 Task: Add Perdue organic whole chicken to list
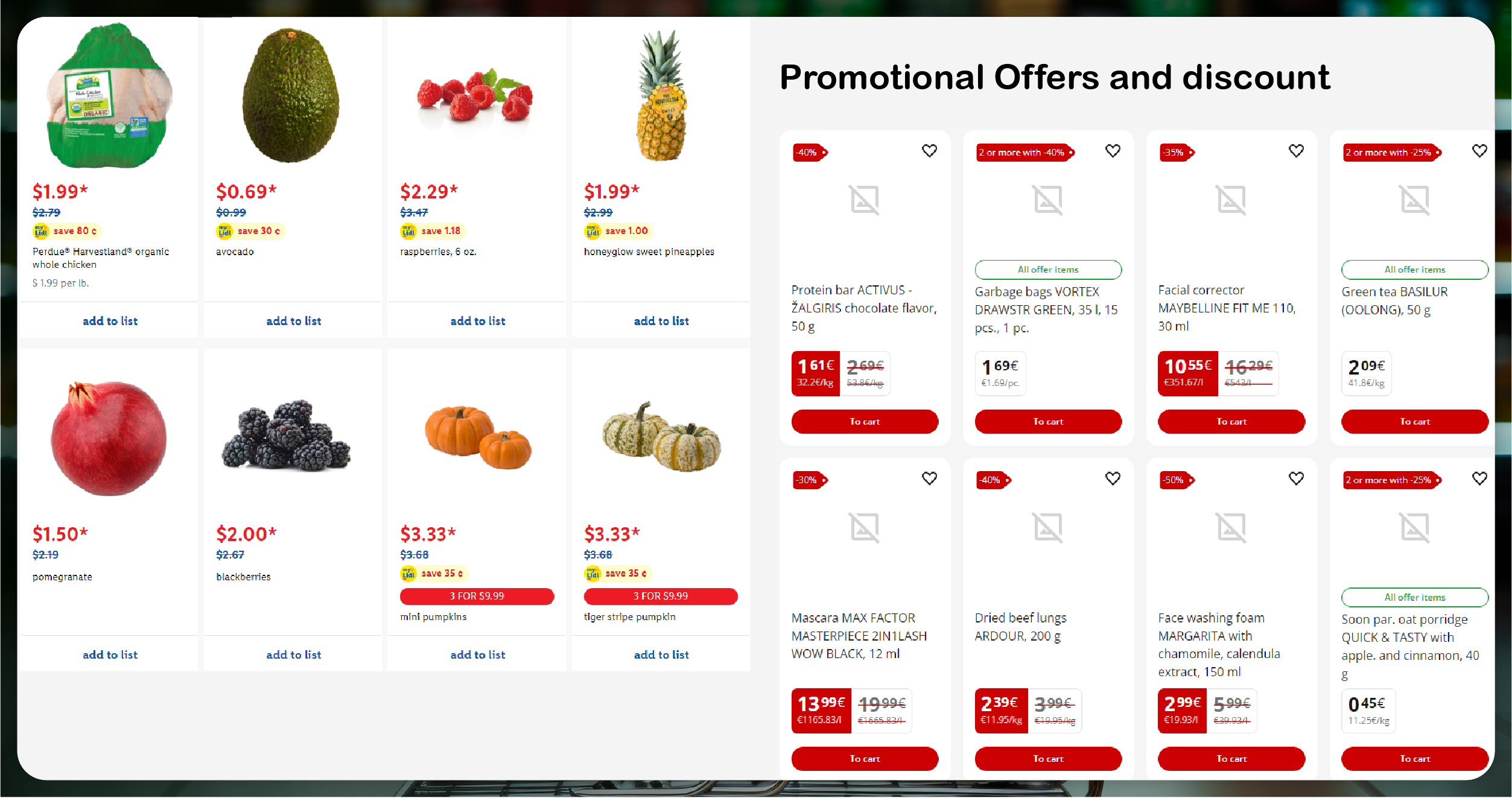[110, 321]
